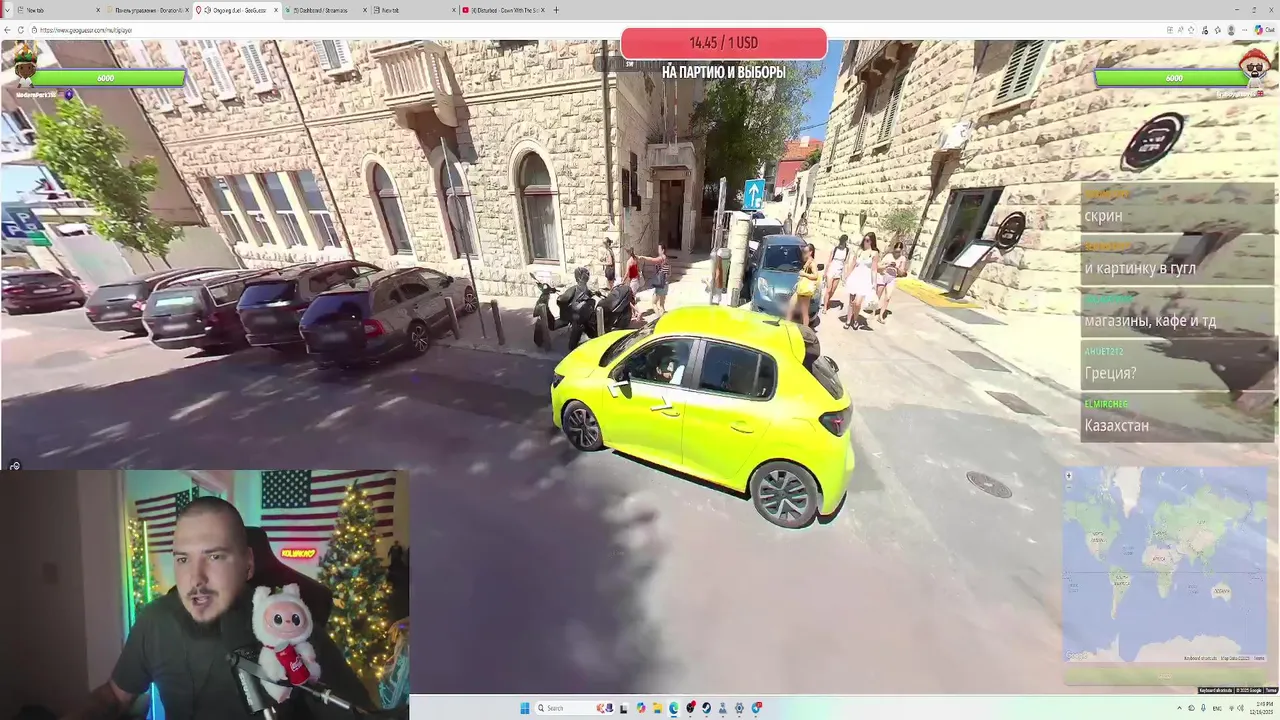Open the browser Settings and more menu
The image size is (1280, 720).
pos(1244,30)
